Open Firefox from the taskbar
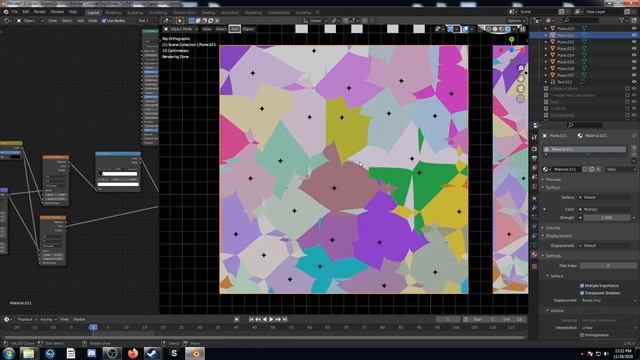This screenshot has height=360, width=640. (133, 353)
